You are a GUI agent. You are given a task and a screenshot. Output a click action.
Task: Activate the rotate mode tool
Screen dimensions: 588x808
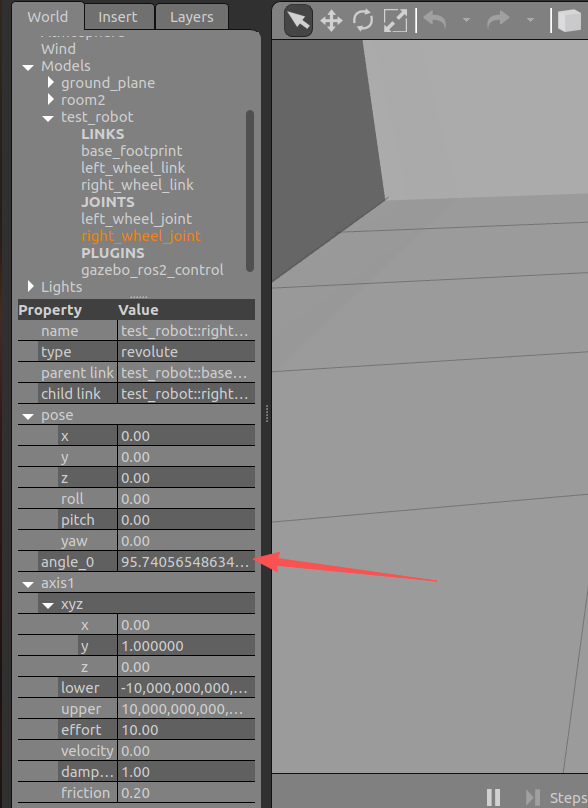(x=363, y=21)
